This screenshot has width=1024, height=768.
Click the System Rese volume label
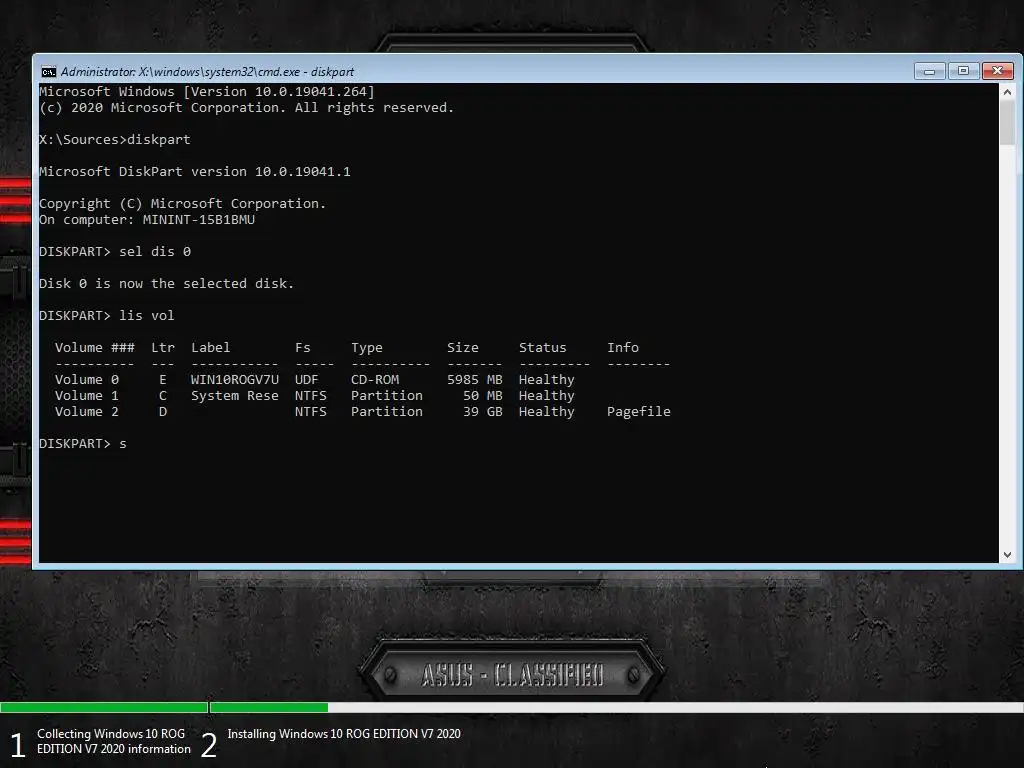click(234, 396)
